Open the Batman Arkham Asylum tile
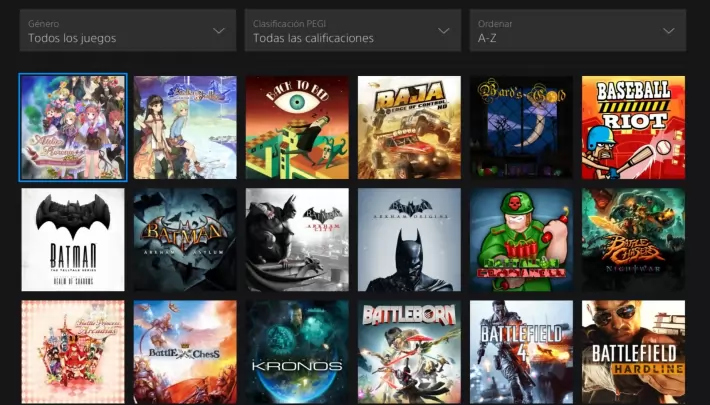The image size is (710, 405). [x=185, y=240]
